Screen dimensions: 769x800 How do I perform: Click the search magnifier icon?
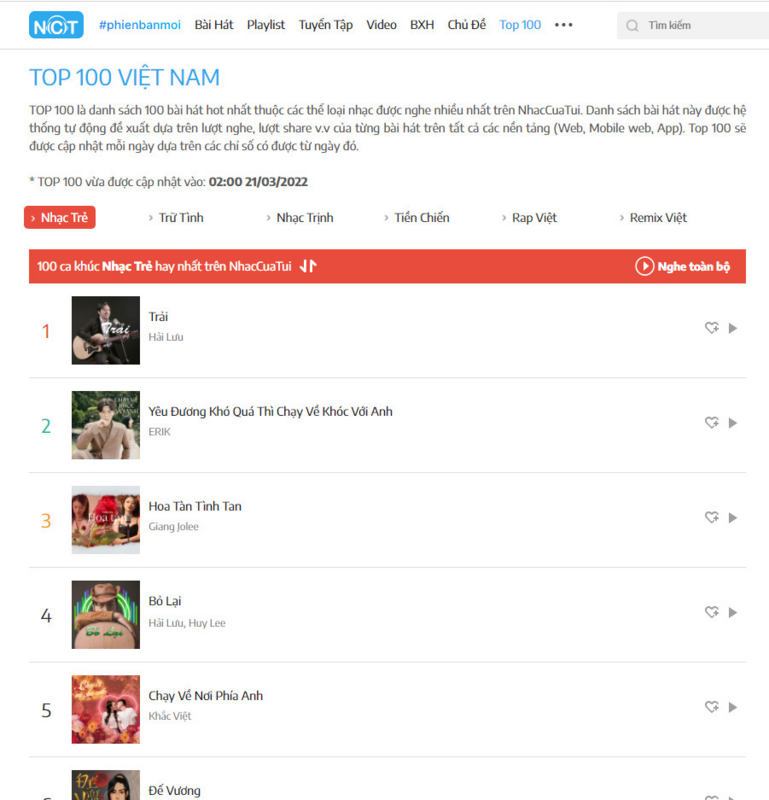click(632, 26)
